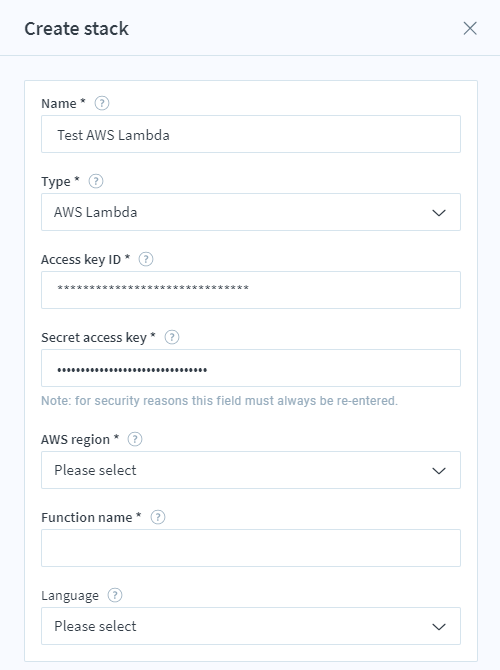Open help tooltip next to Type label

coord(96,181)
